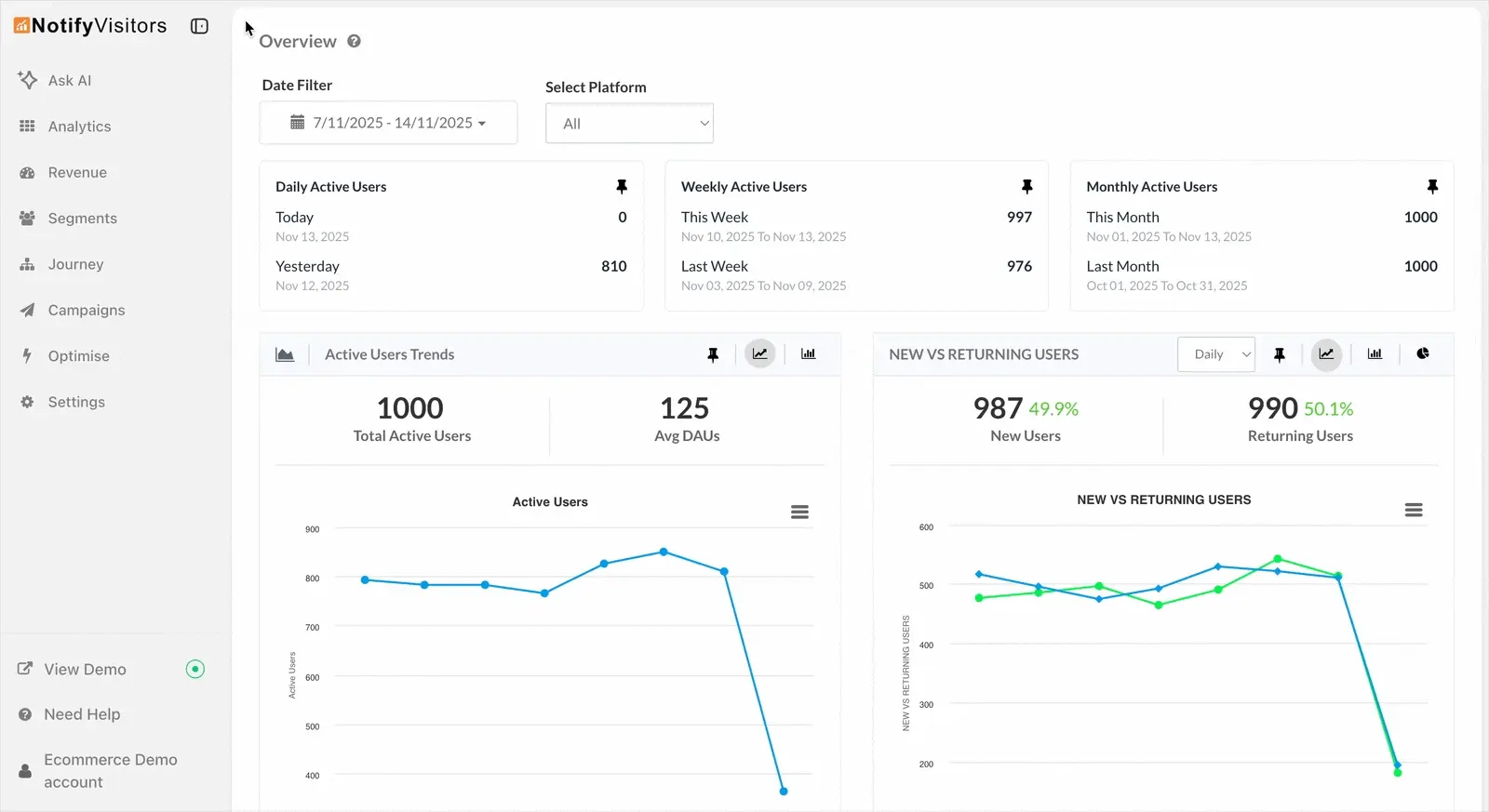
Task: Open Ecommerce Demo account profile
Action: (x=110, y=771)
